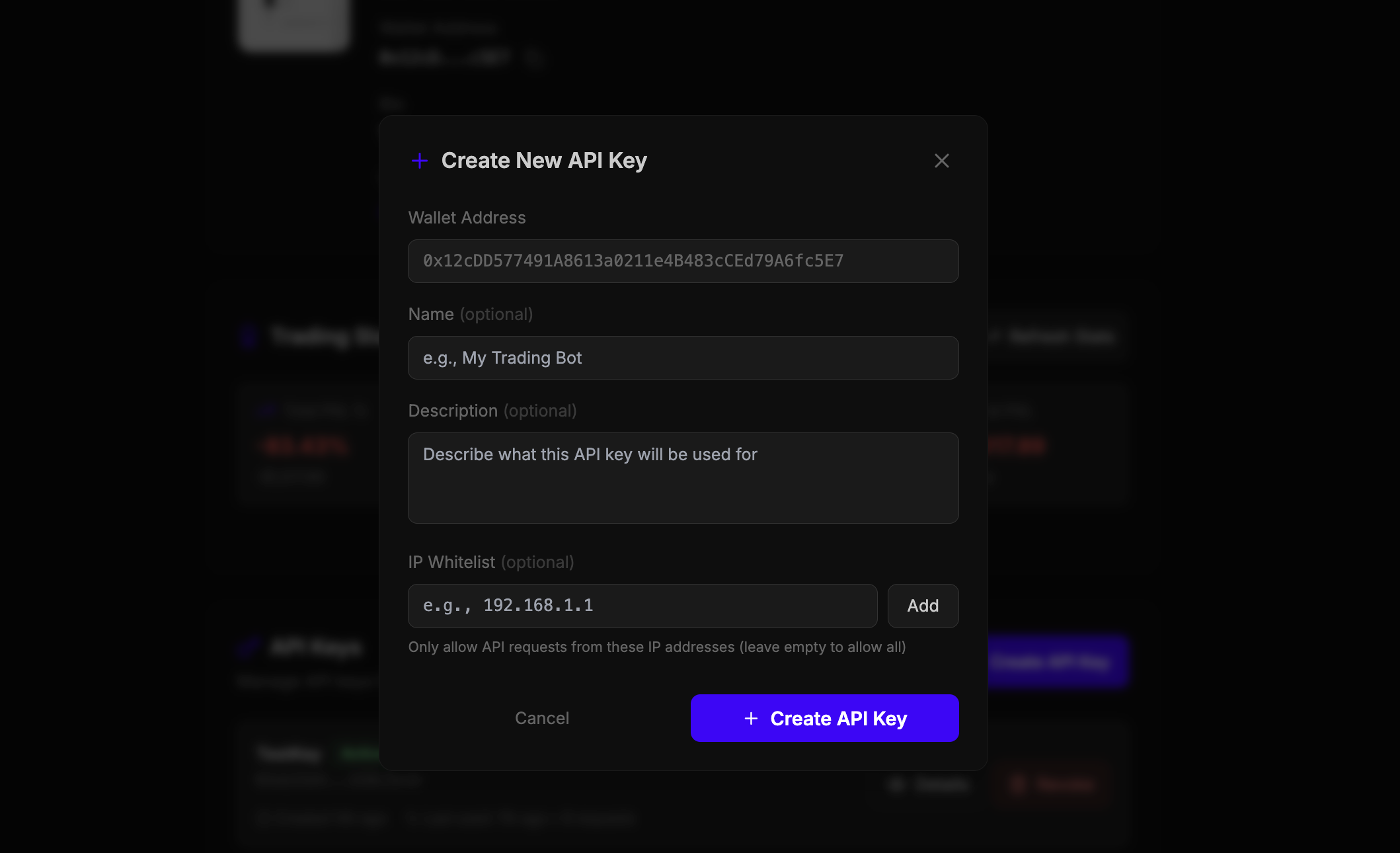The height and width of the screenshot is (853, 1400).
Task: Click the 'Create New API Key' heading
Action: click(543, 161)
